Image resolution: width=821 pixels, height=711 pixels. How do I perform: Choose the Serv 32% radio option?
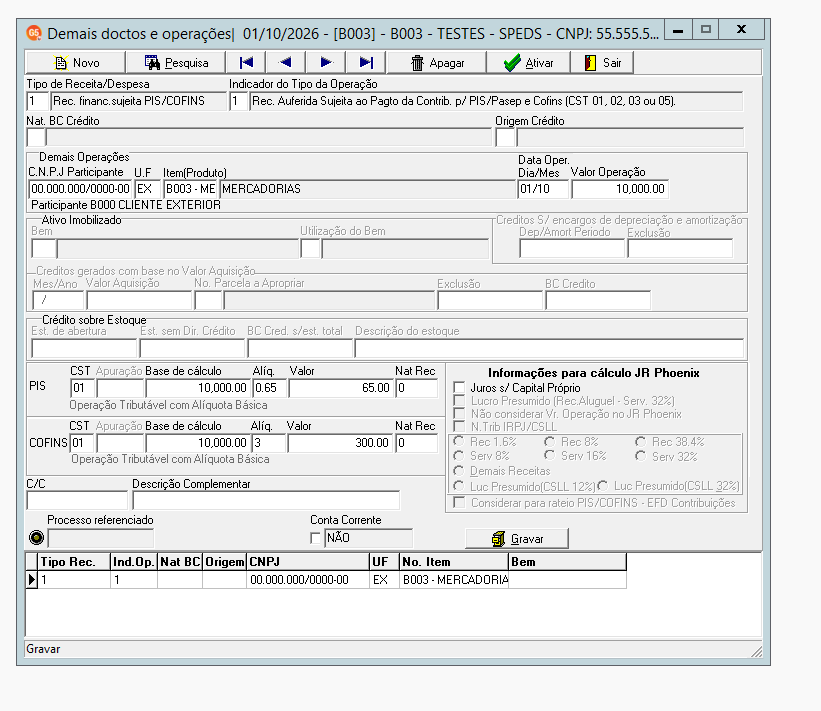pyautogui.click(x=640, y=456)
